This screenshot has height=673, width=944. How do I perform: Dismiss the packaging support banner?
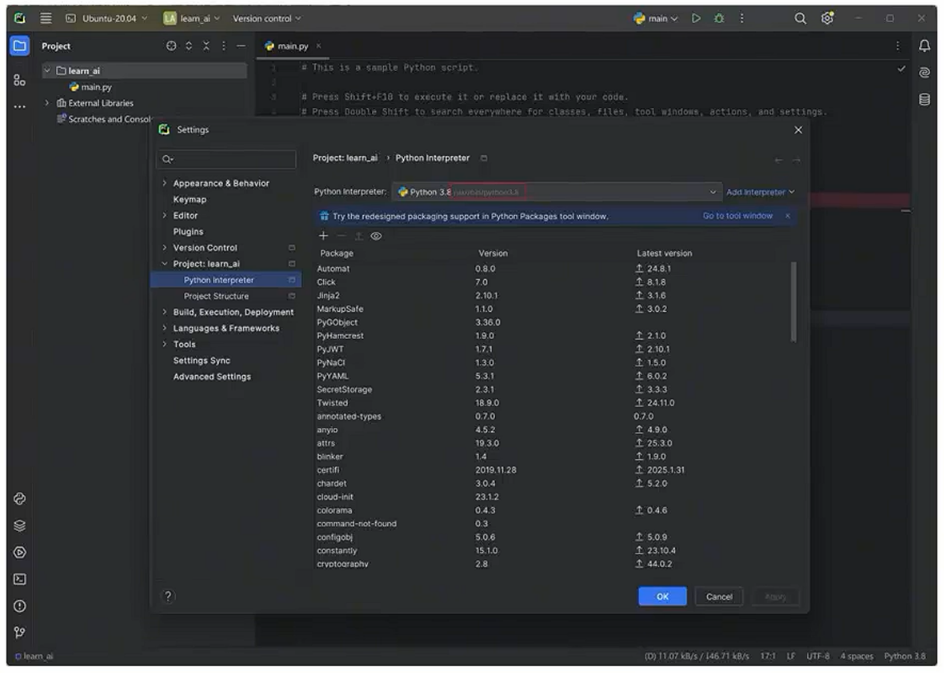tap(787, 216)
